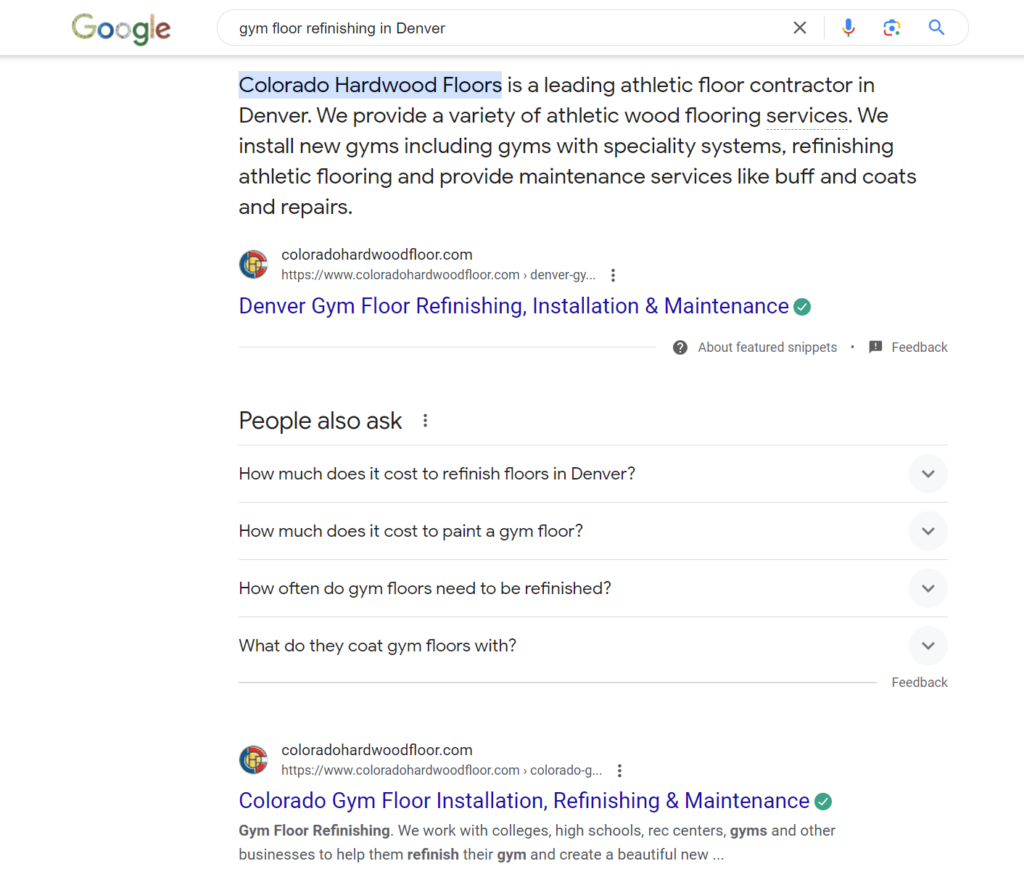
Task: Clear the search query with X icon
Action: coord(799,27)
